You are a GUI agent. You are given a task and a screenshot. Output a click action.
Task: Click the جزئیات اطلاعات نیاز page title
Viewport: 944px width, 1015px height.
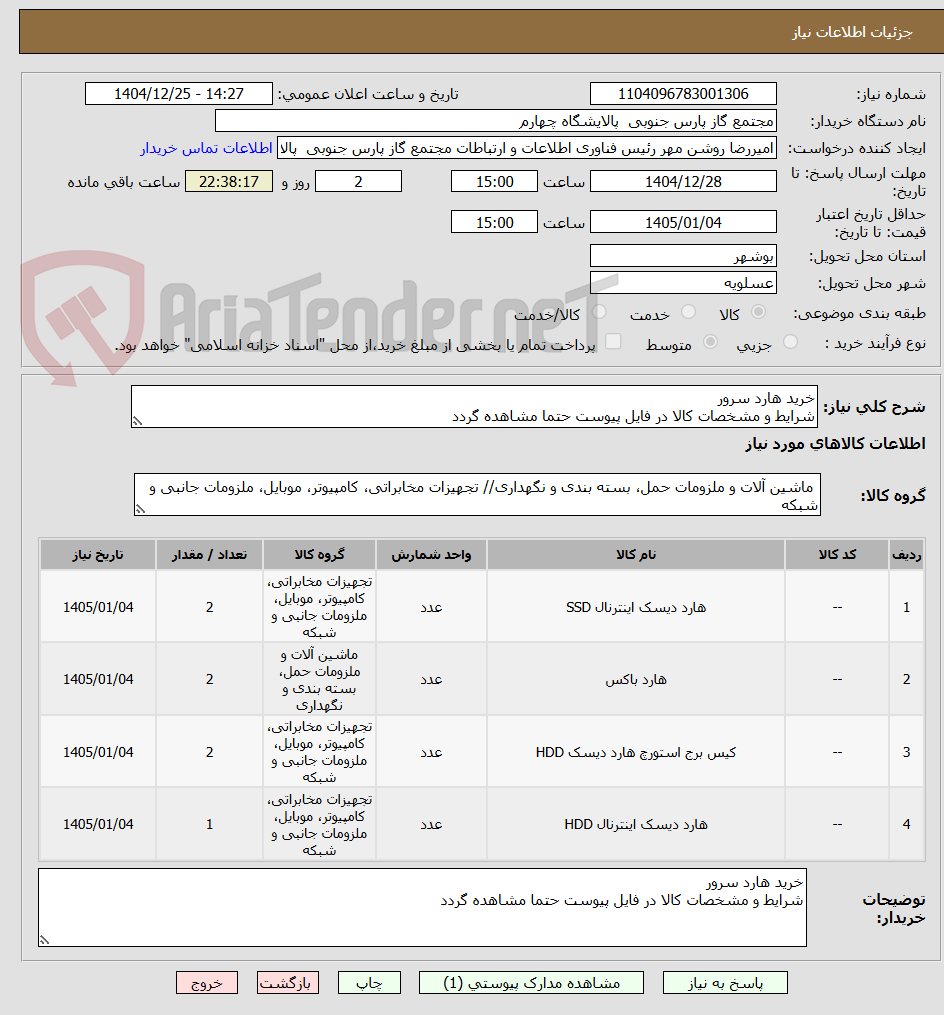(852, 32)
